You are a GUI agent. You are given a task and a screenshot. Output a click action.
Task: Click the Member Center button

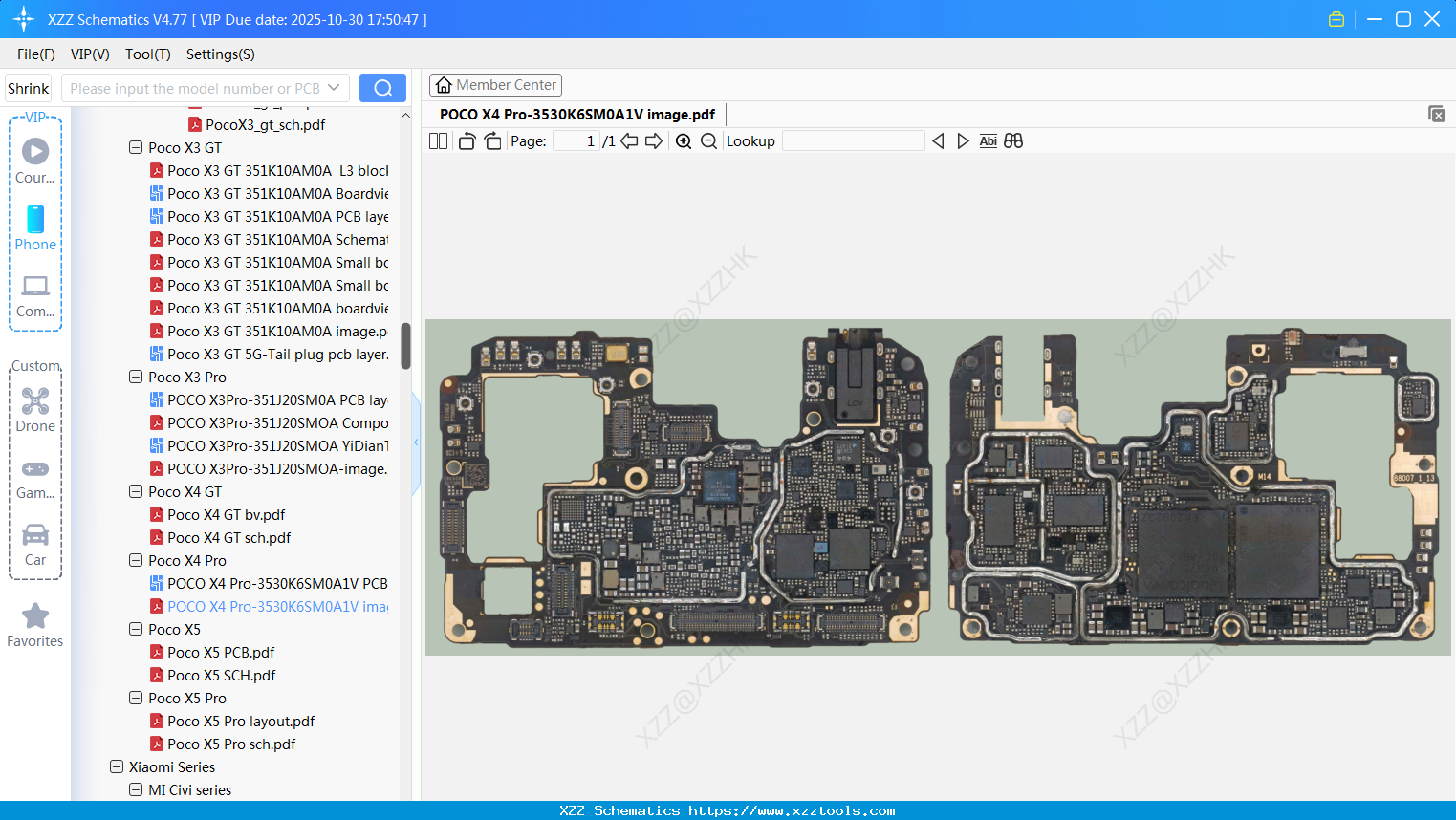tap(495, 84)
